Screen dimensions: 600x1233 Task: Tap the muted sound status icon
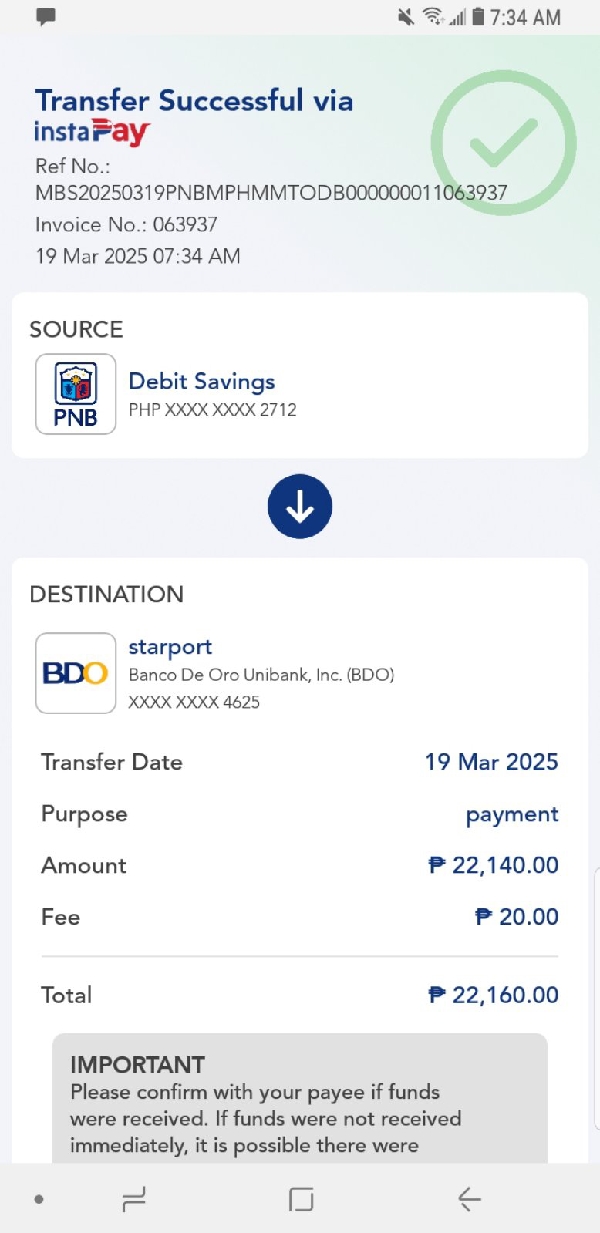(405, 17)
